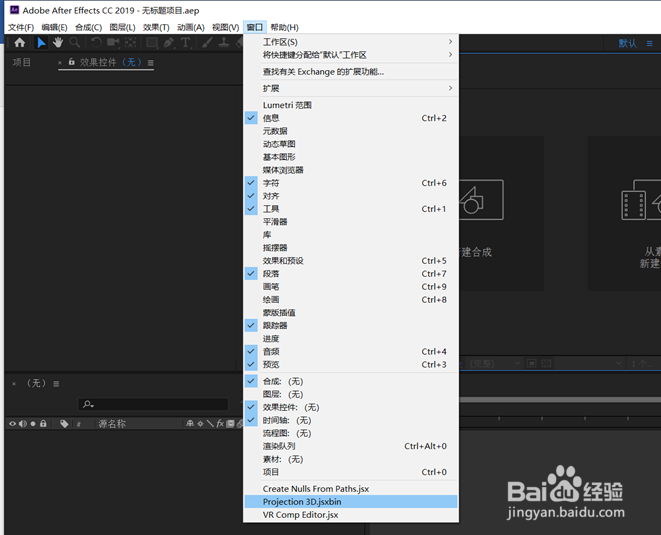The width and height of the screenshot is (661, 535).
Task: Switch to the 效果控件 (无) tab
Action: [x=110, y=62]
